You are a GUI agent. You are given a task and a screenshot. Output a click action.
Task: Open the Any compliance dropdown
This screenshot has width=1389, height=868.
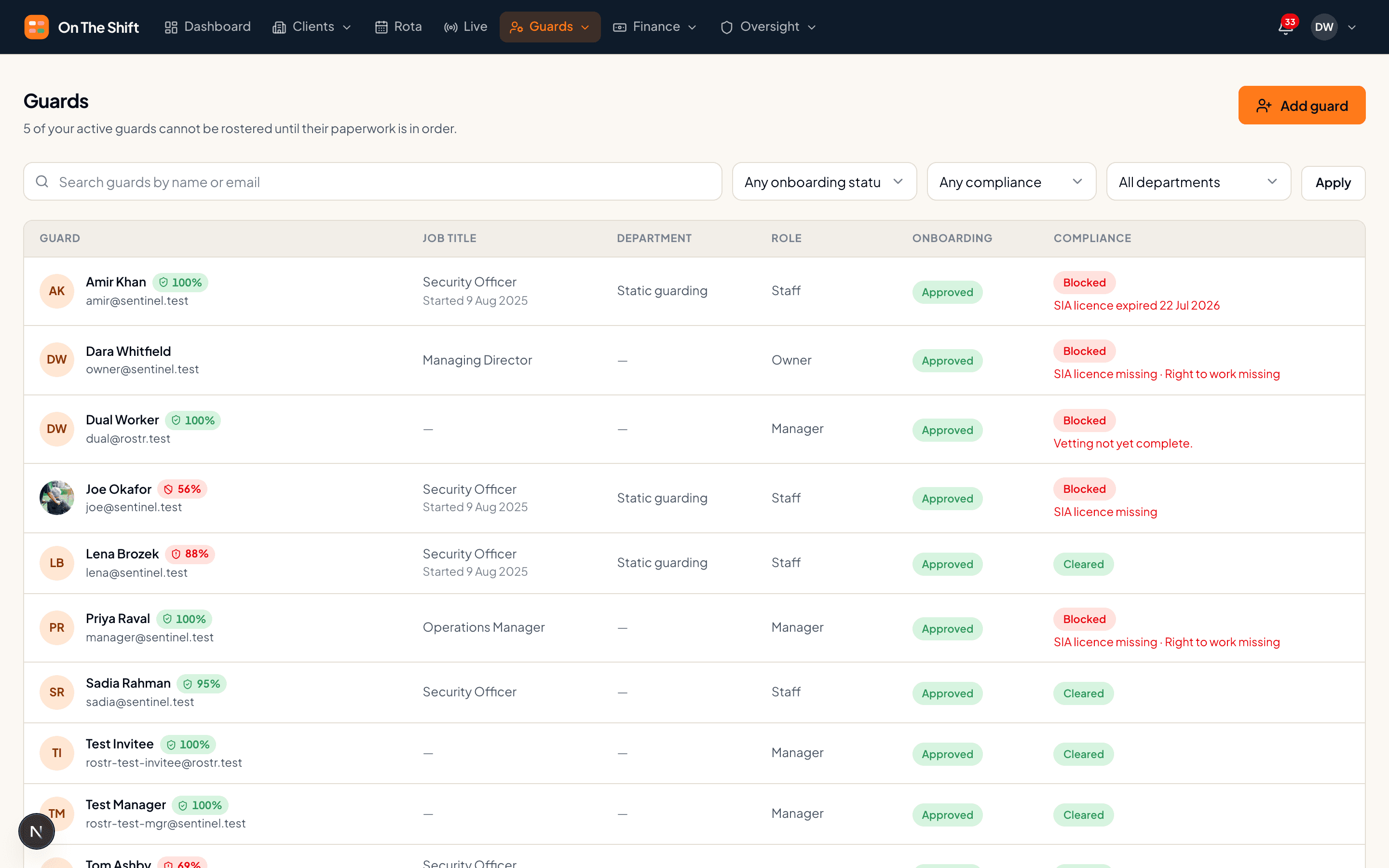(1011, 181)
